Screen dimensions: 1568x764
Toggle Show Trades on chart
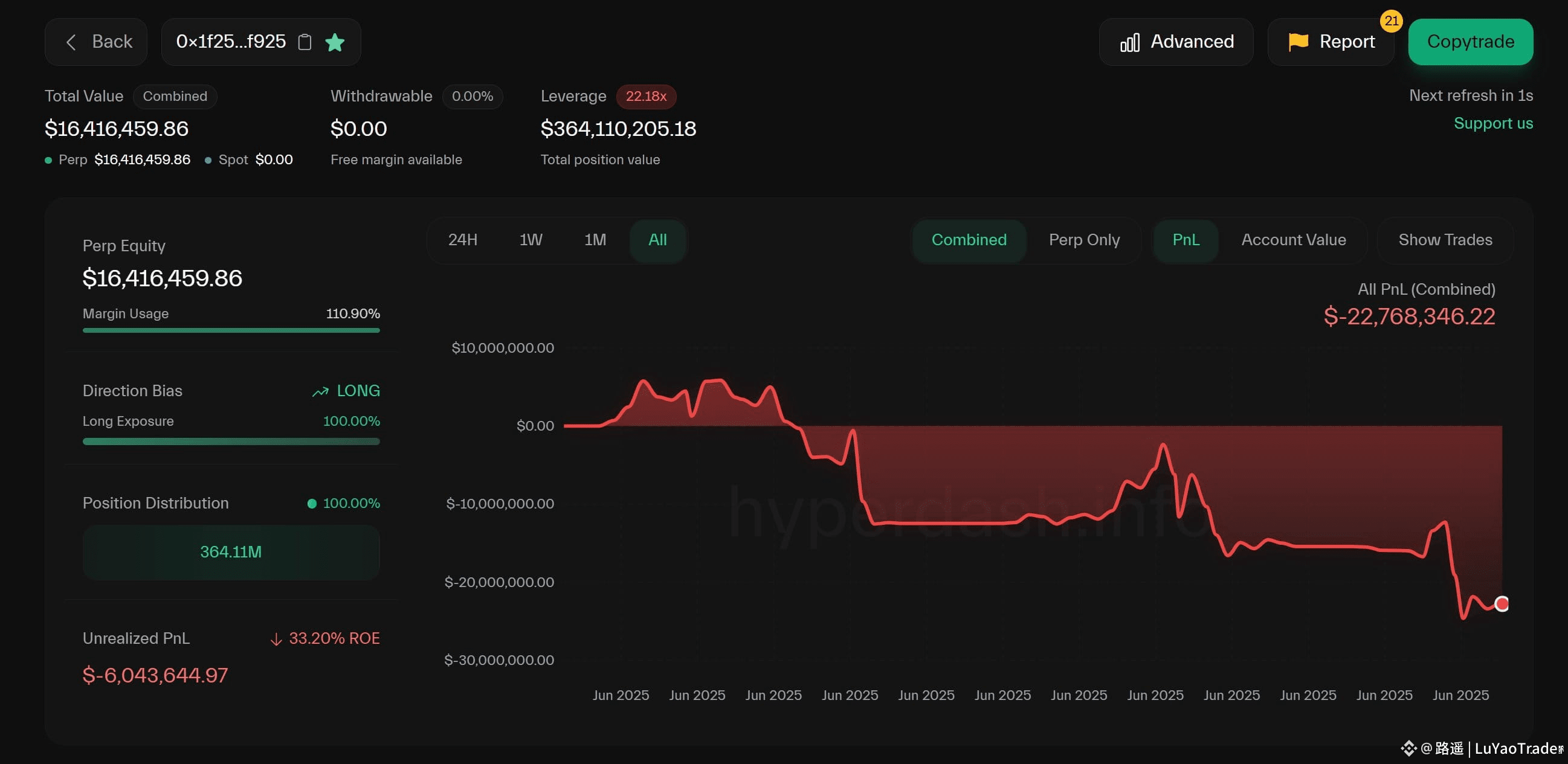pyautogui.click(x=1445, y=240)
